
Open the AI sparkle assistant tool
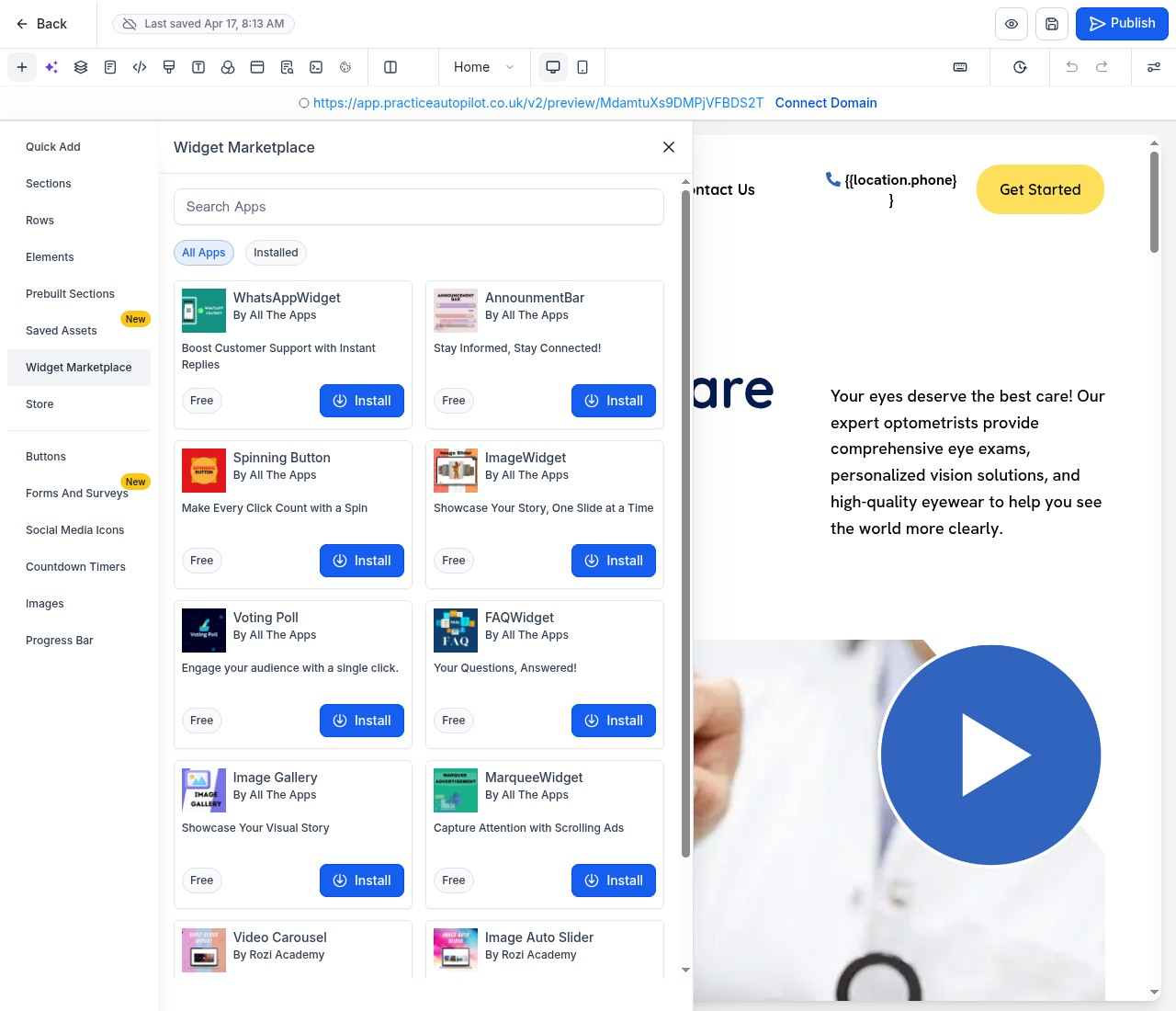51,67
